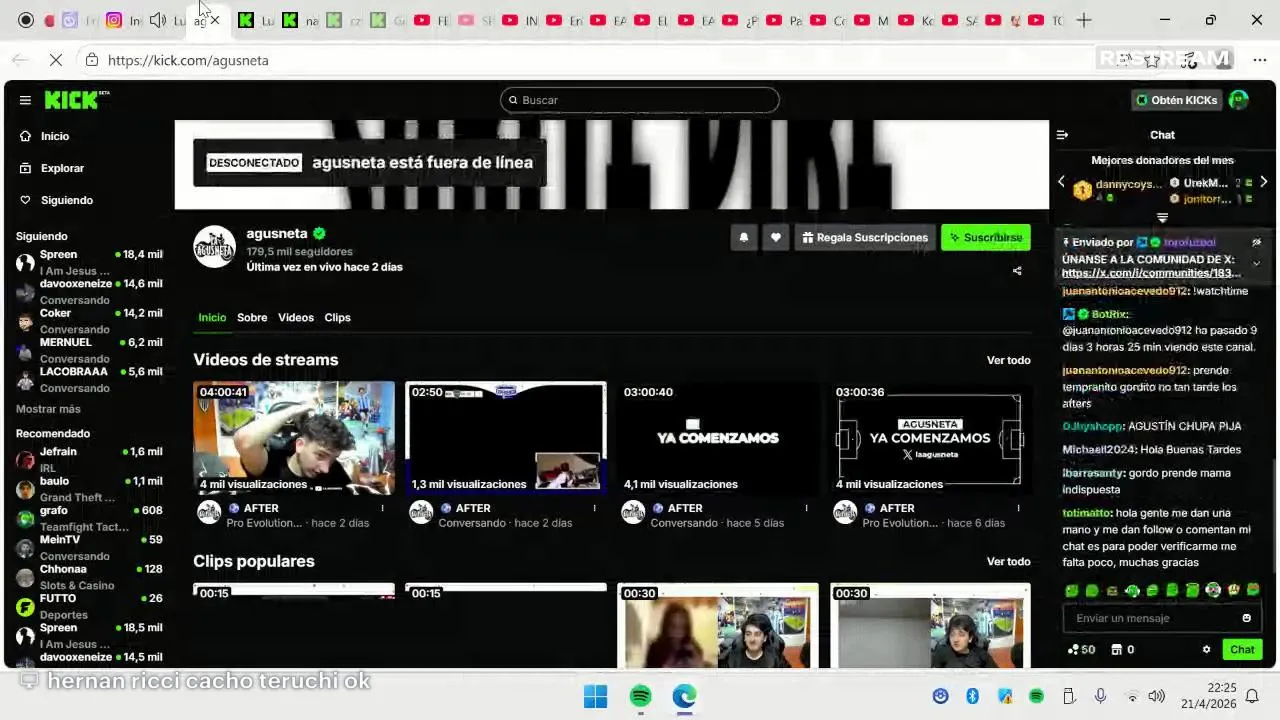Collapse the chat panel
Viewport: 1280px width, 720px height.
pyautogui.click(x=1063, y=135)
